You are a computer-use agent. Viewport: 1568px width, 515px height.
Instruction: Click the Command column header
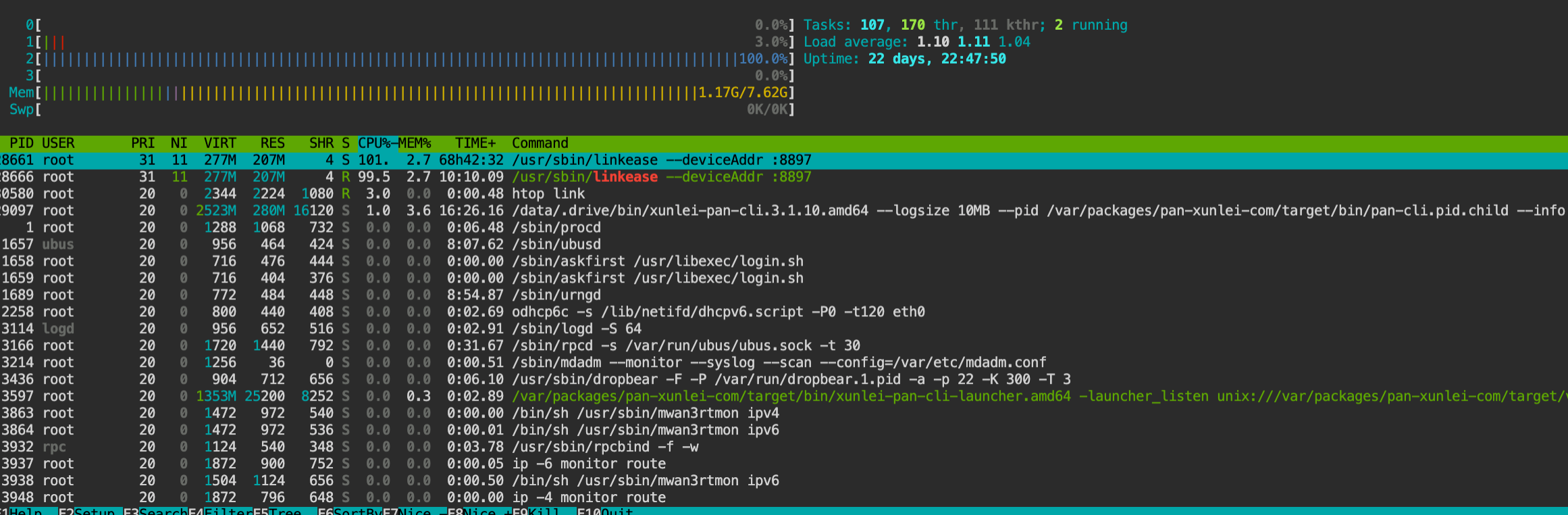(540, 143)
